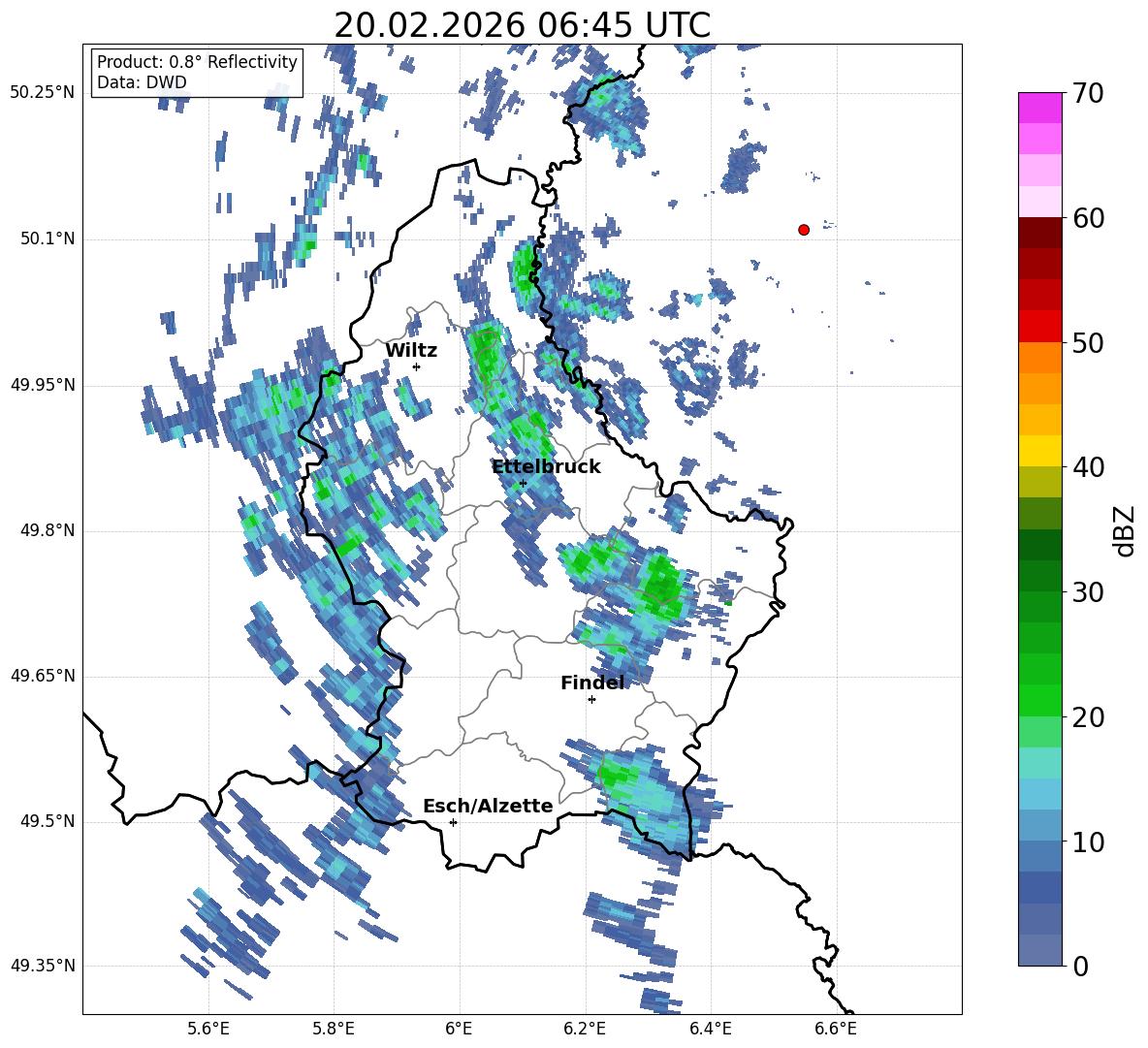Click the 40 colorbar tick label
1148x1048 pixels.
tap(1088, 467)
